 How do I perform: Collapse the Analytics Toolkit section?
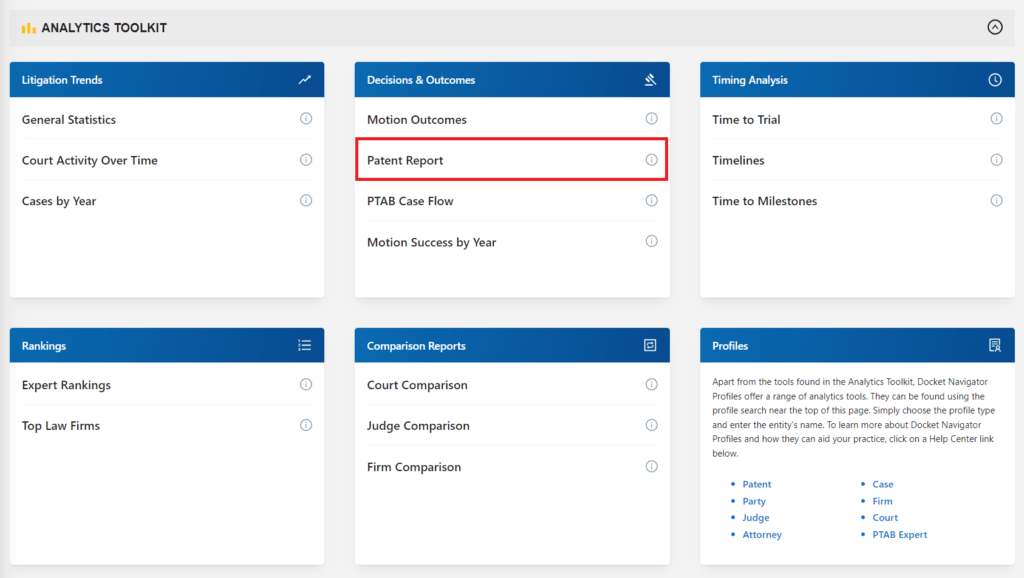pyautogui.click(x=995, y=27)
